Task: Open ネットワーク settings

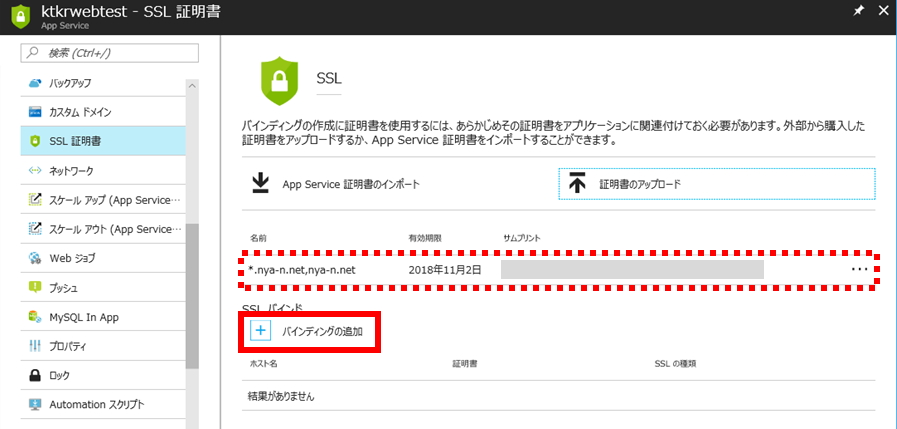Action: pos(102,170)
